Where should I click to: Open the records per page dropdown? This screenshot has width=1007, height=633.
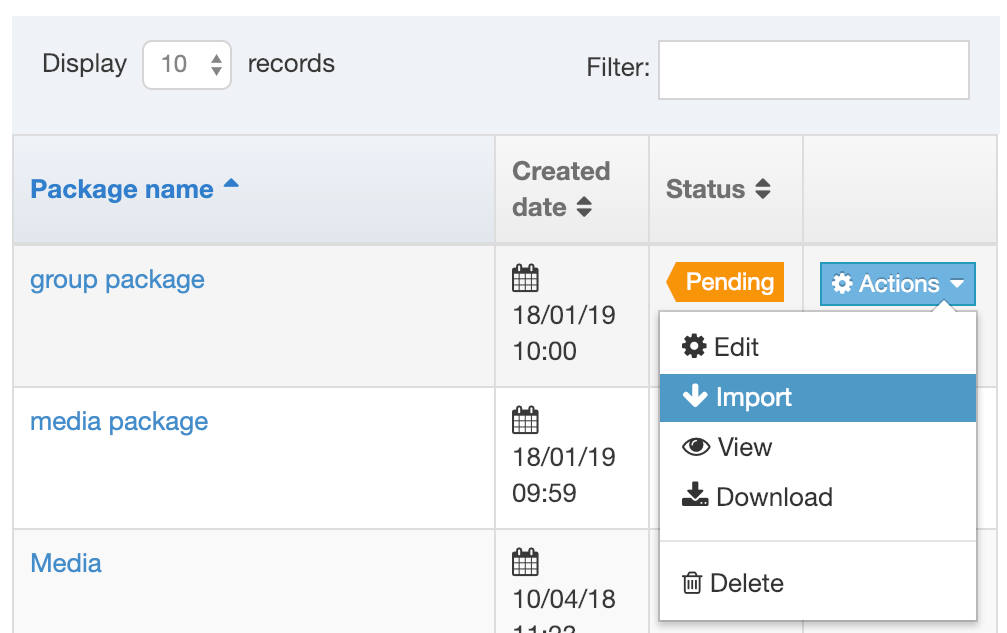point(187,65)
